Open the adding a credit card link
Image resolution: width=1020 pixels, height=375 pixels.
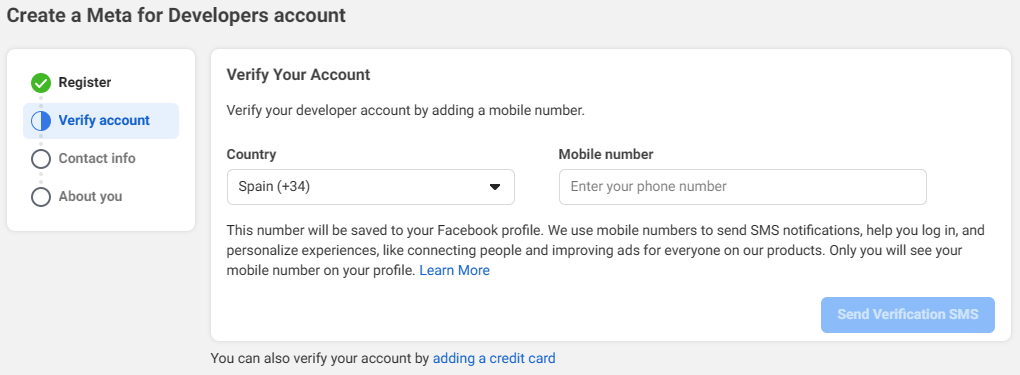click(x=494, y=358)
